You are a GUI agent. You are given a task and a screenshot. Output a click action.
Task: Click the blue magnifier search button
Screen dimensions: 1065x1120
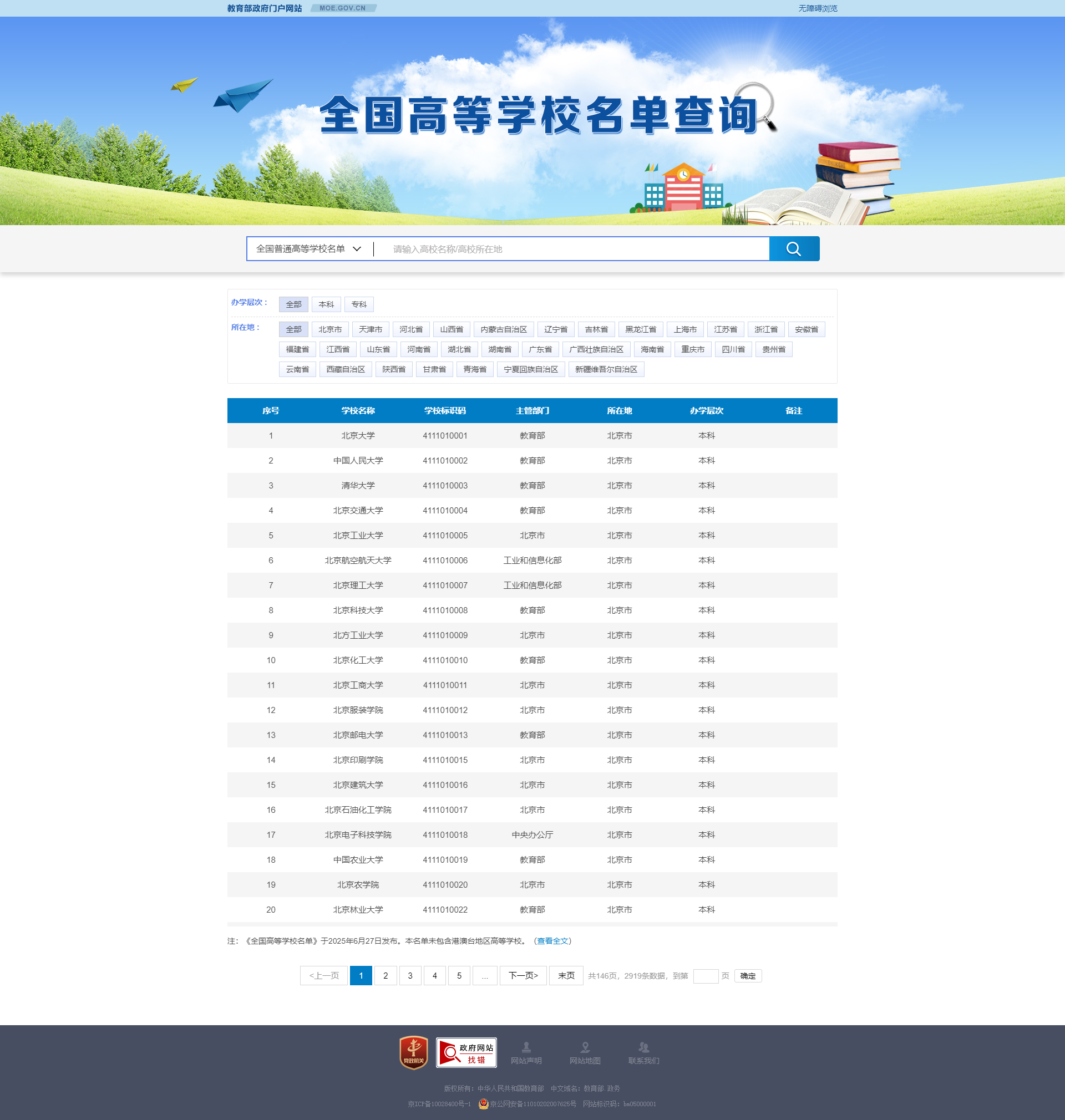click(794, 249)
